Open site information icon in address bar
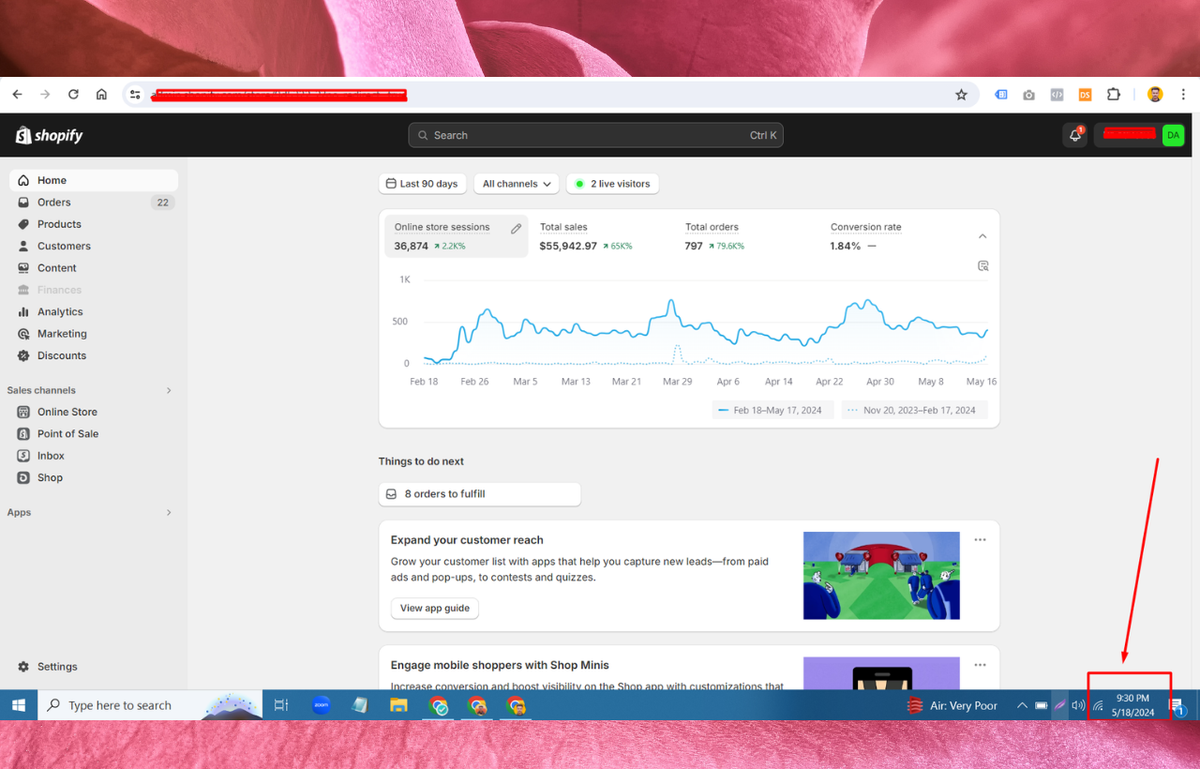Image resolution: width=1200 pixels, height=769 pixels. [x=135, y=95]
